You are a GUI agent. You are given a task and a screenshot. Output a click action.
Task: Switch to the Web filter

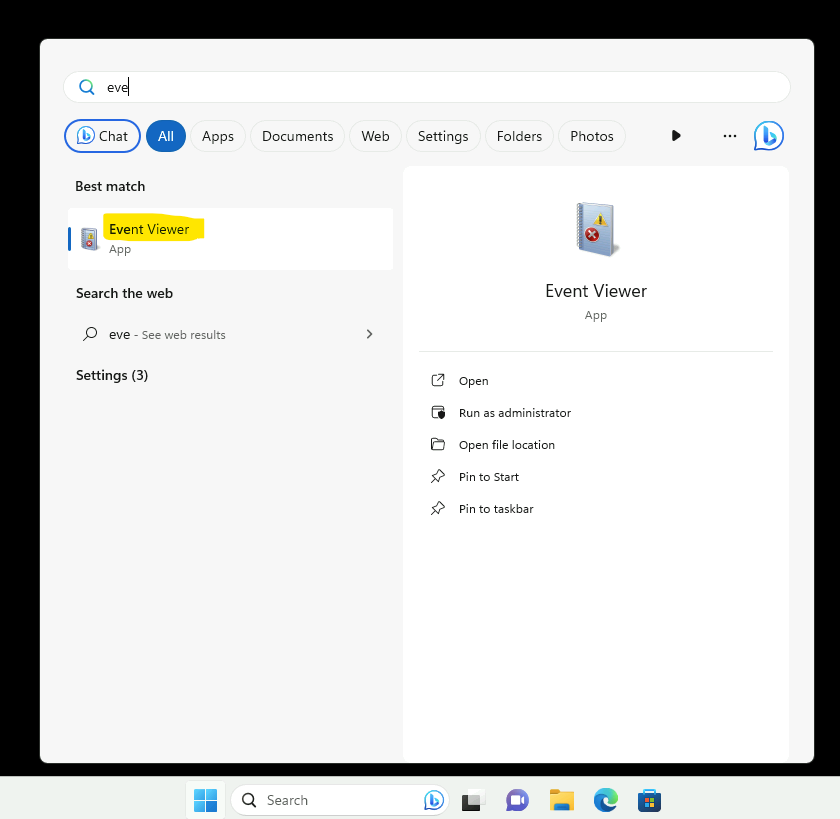click(x=375, y=136)
